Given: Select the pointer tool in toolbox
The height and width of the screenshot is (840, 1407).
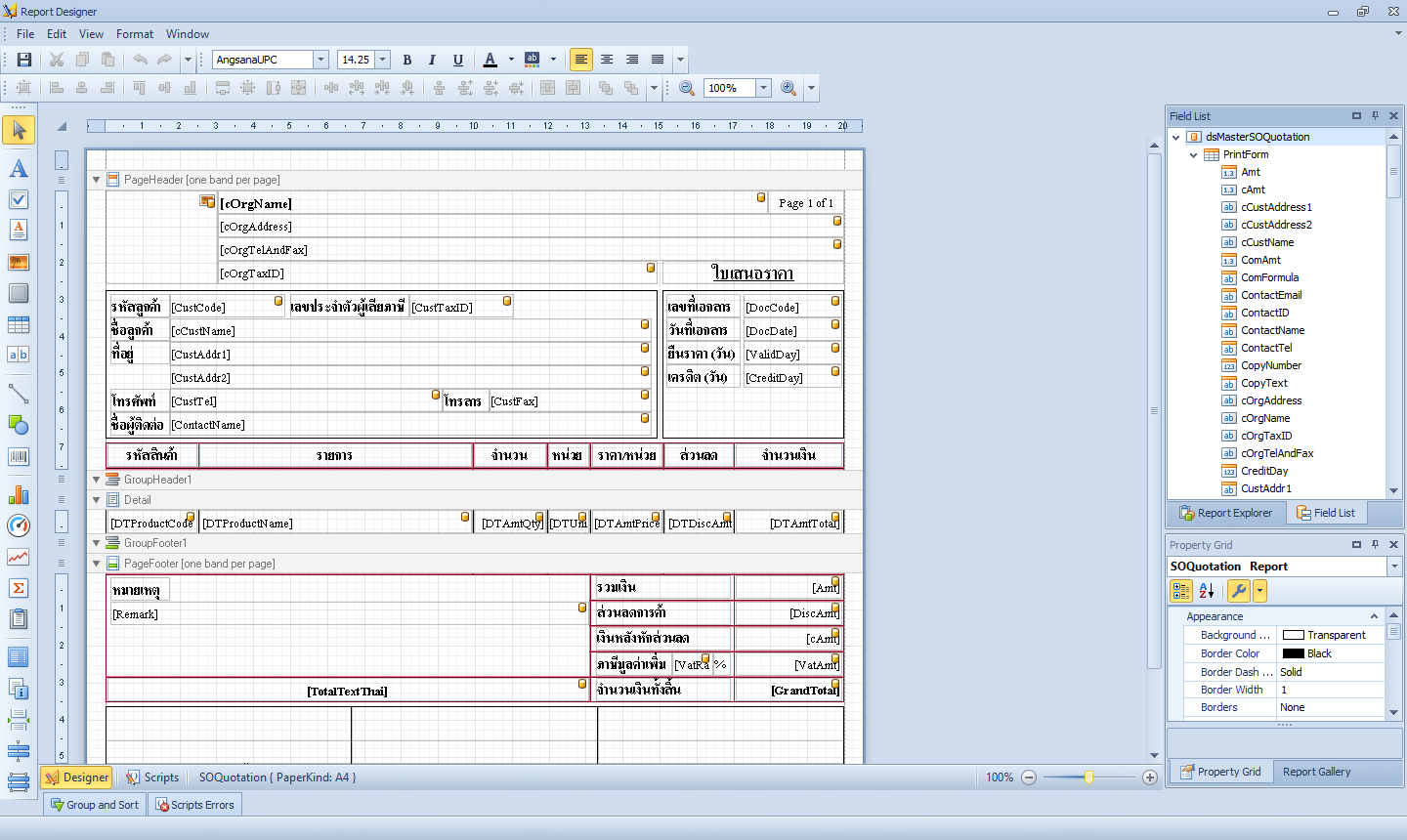Looking at the screenshot, I should [x=19, y=130].
